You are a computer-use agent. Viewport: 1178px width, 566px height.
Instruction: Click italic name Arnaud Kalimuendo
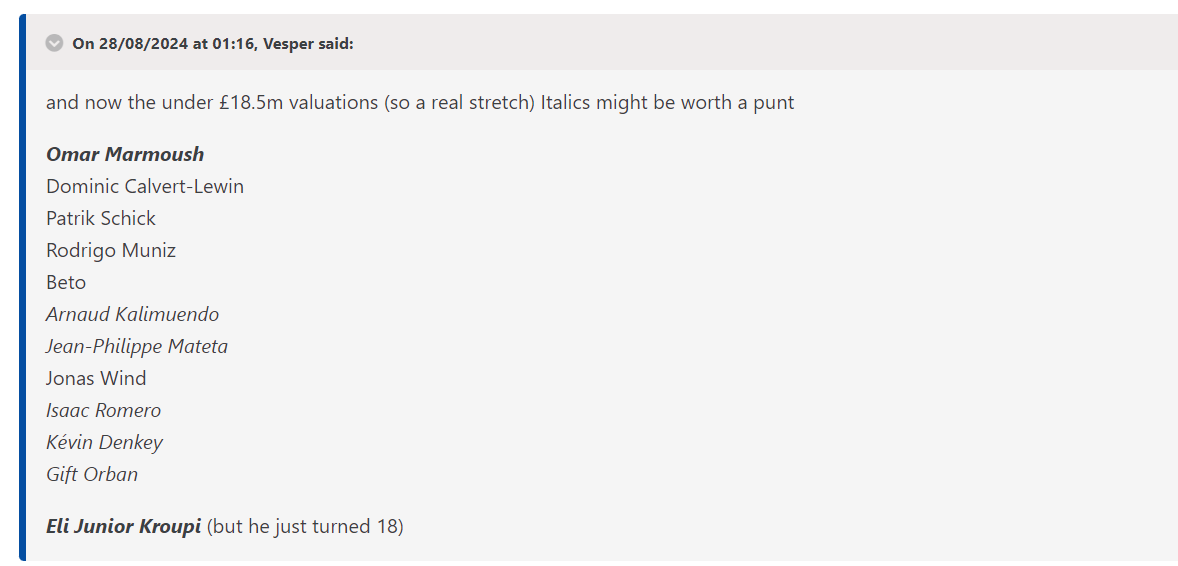tap(132, 314)
